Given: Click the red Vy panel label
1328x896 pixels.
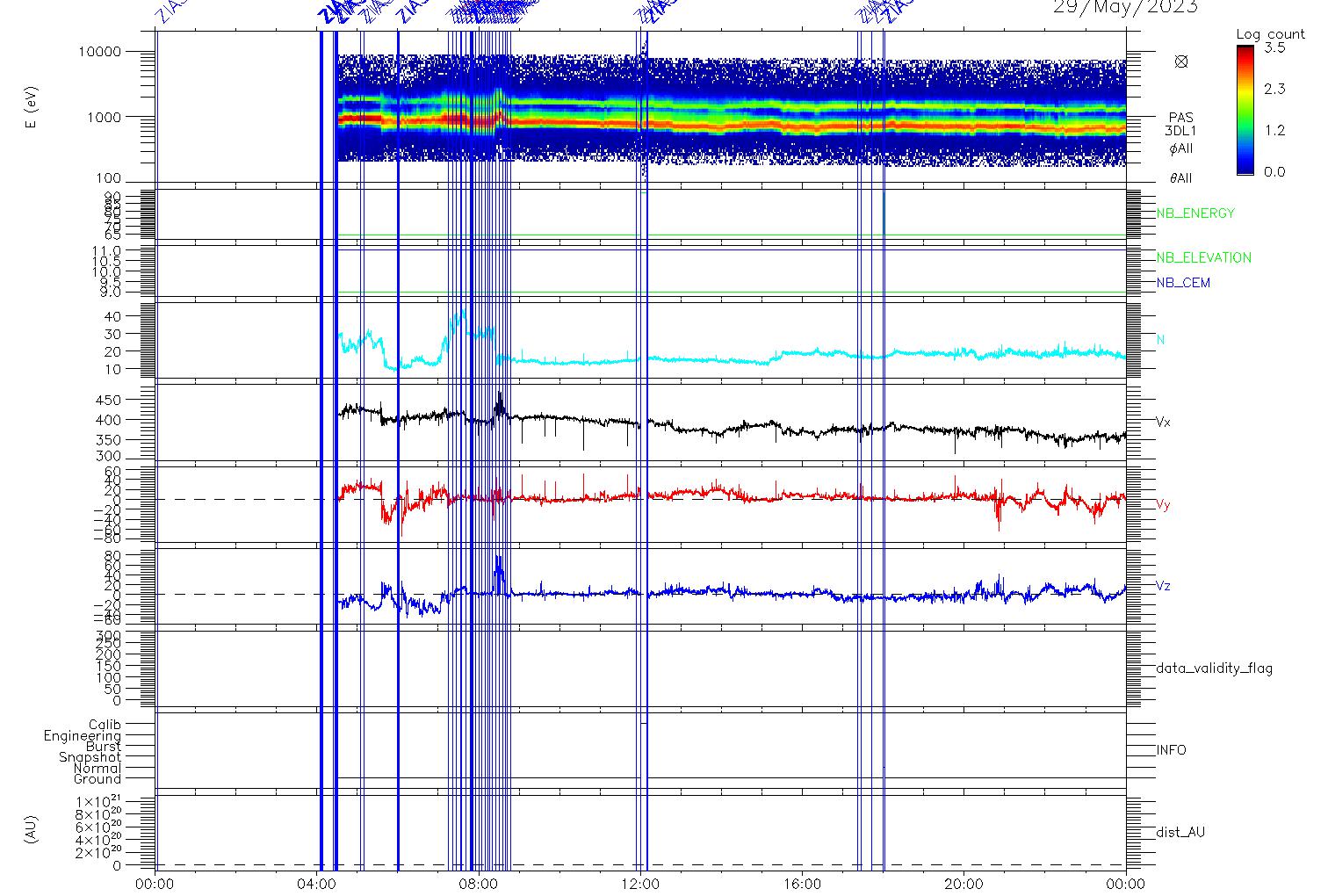Looking at the screenshot, I should pos(1163,505).
